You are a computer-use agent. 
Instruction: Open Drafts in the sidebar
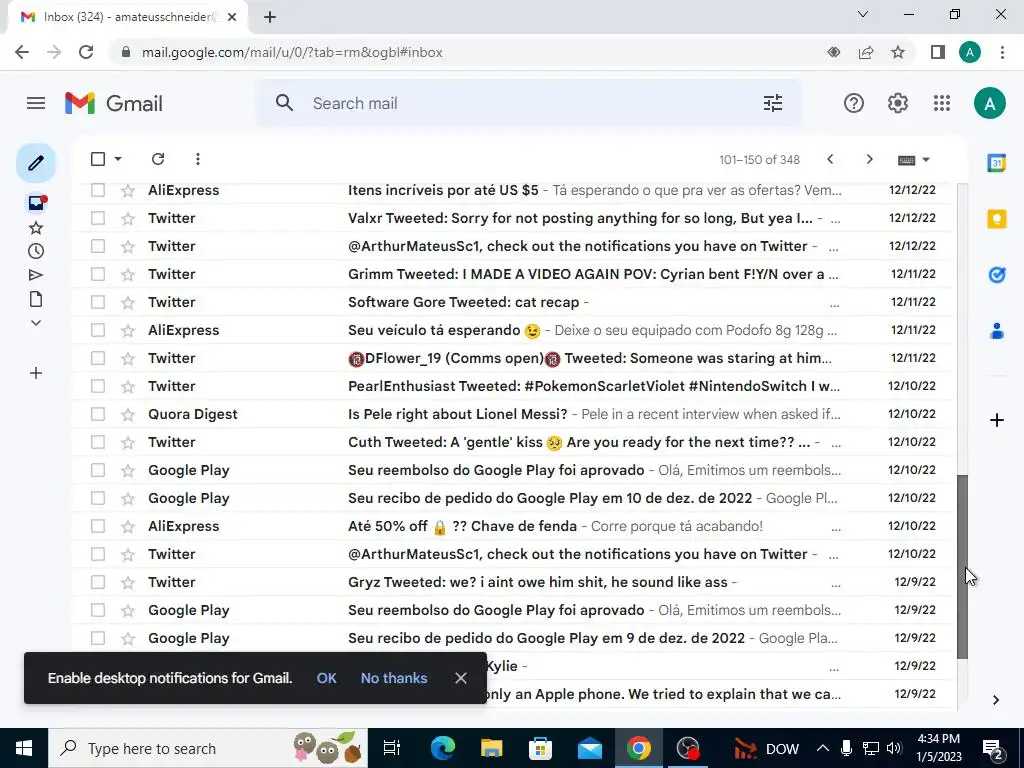tap(36, 299)
